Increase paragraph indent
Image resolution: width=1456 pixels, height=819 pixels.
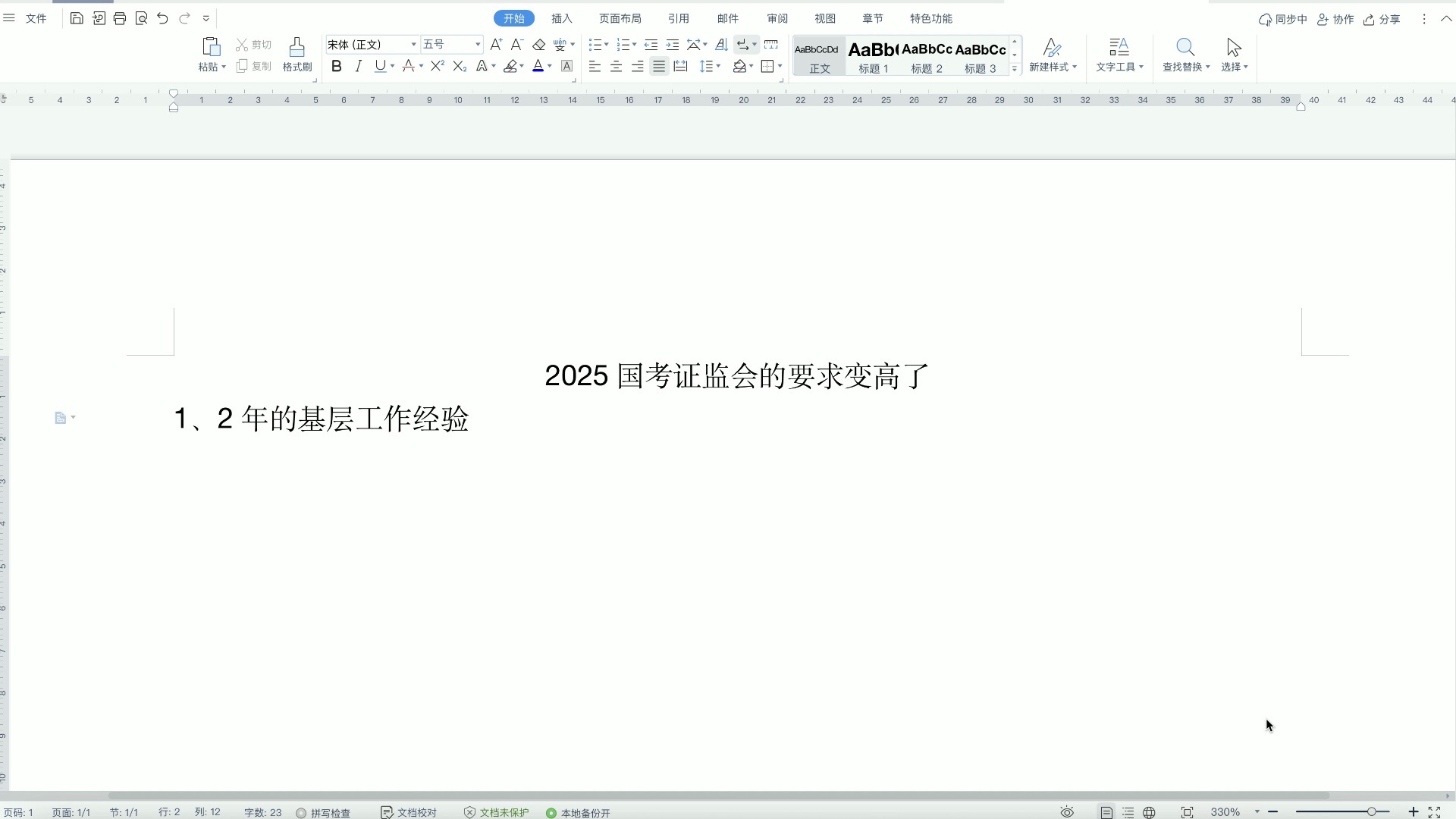point(672,45)
